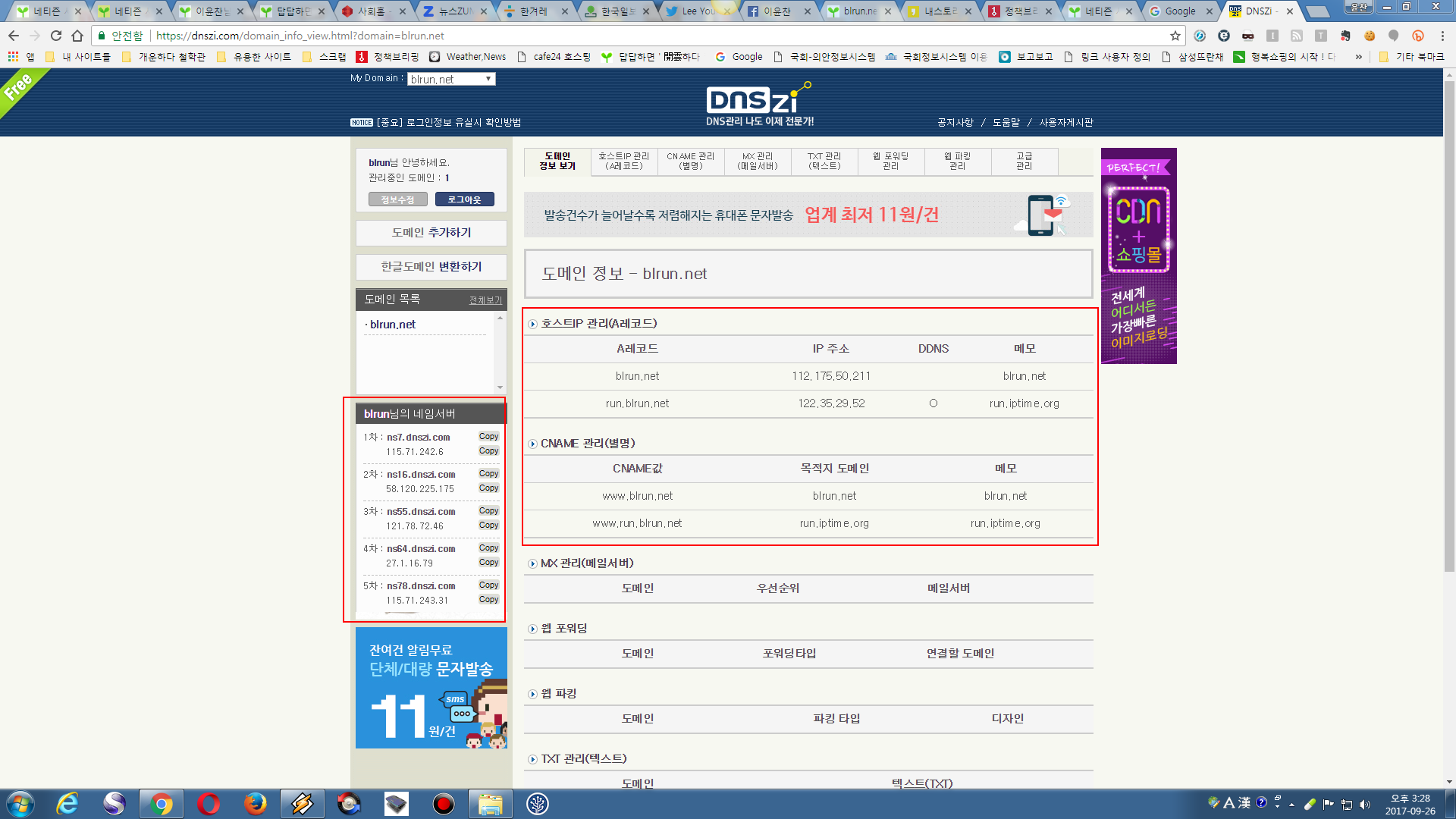Bookmark this page with star icon
Image resolution: width=1456 pixels, height=819 pixels.
click(x=1175, y=36)
